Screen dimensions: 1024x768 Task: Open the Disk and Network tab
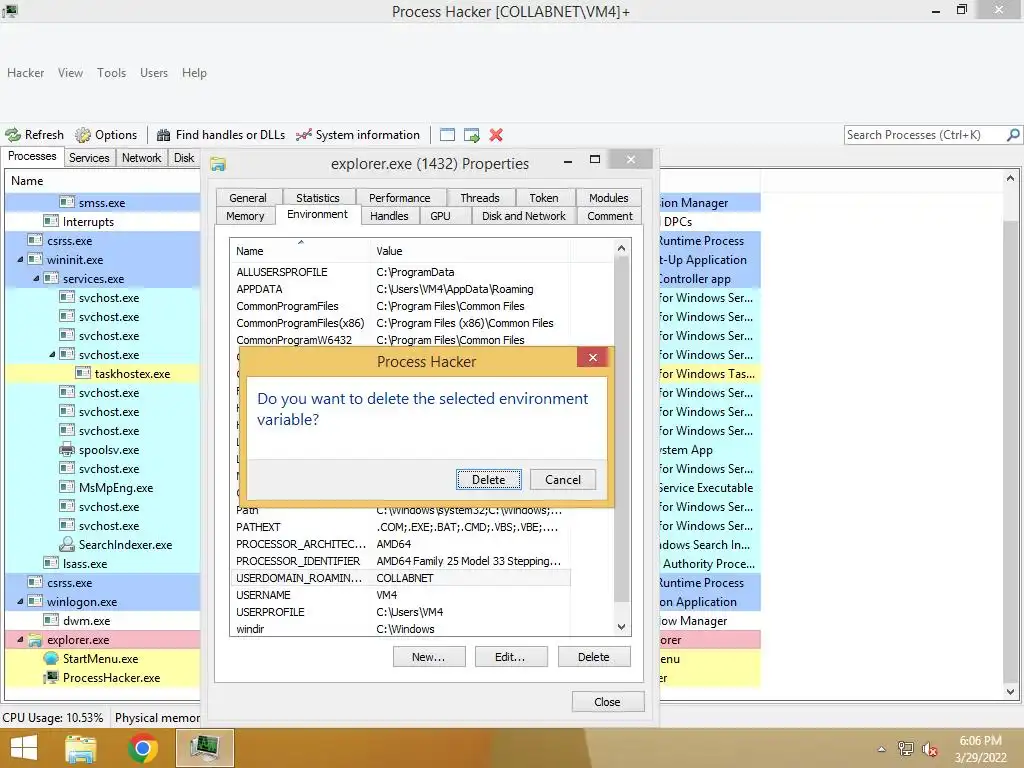tap(524, 216)
